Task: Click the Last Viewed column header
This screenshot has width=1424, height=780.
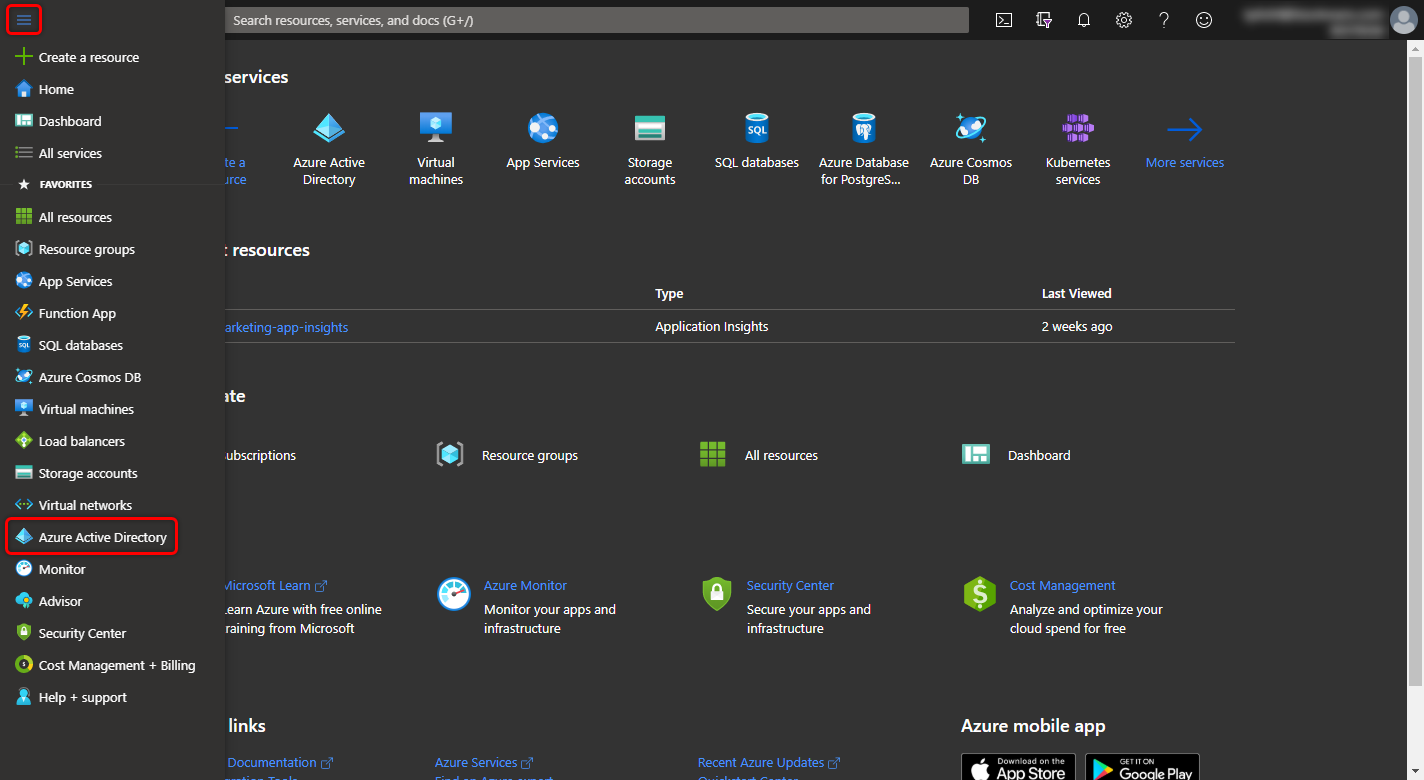Action: pos(1076,294)
